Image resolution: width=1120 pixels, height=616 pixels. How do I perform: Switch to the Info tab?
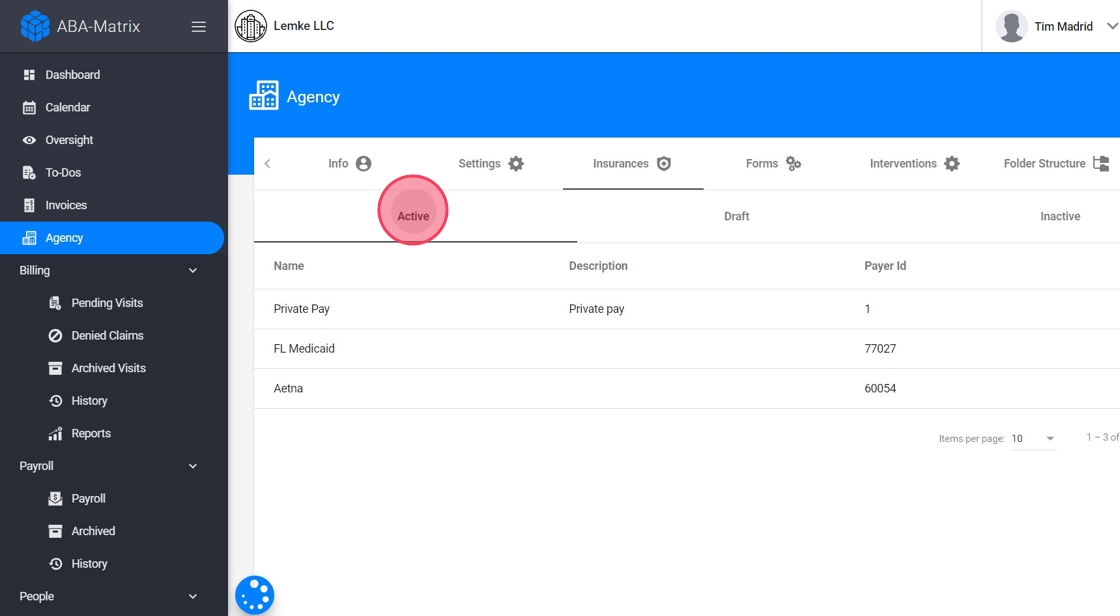pos(350,164)
